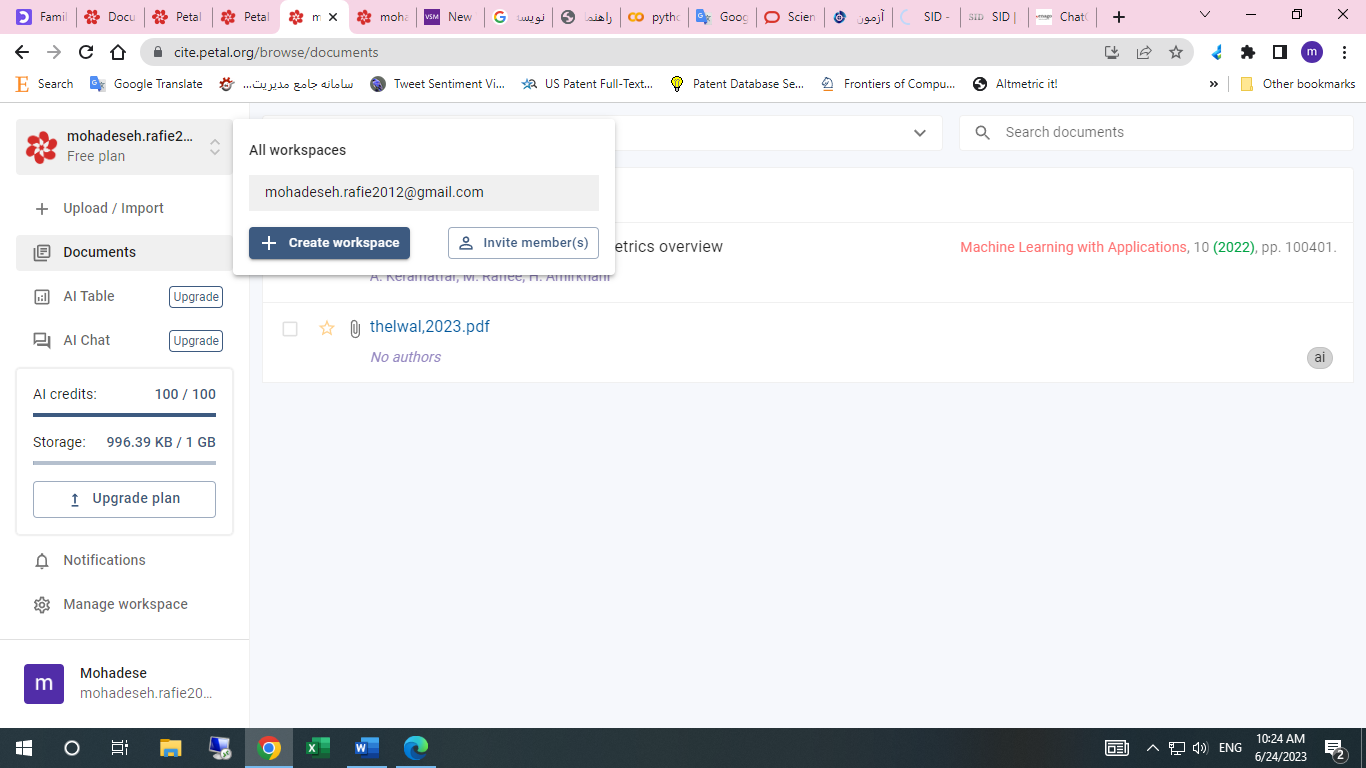This screenshot has height=768, width=1366.
Task: Click the Chrome profile 'm' avatar
Action: pos(1312,52)
